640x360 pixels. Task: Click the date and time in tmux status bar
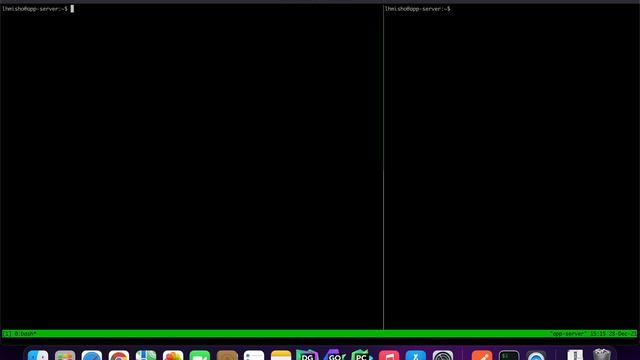point(613,334)
